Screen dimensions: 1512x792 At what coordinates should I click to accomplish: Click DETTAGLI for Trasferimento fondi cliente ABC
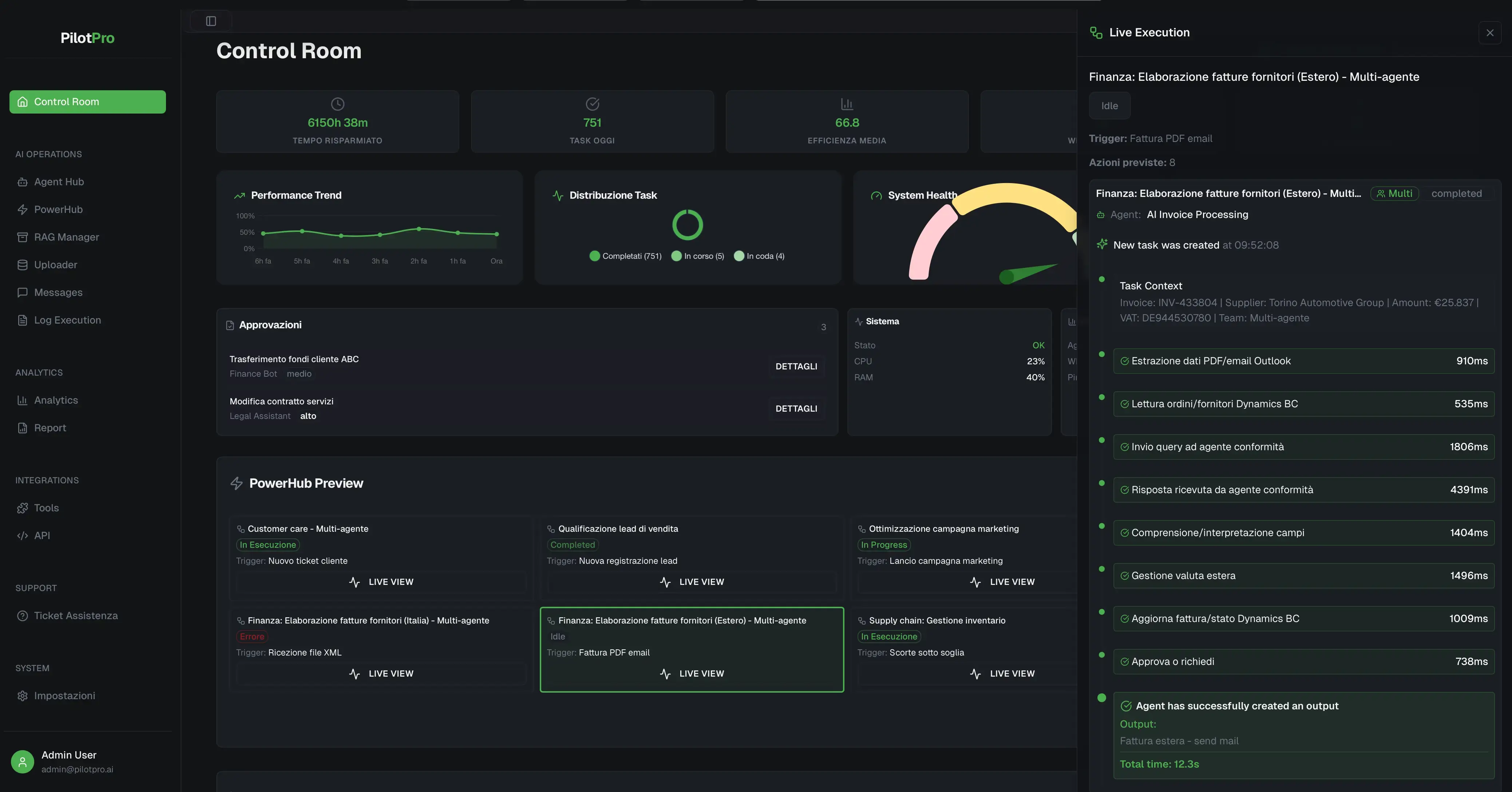click(x=796, y=366)
